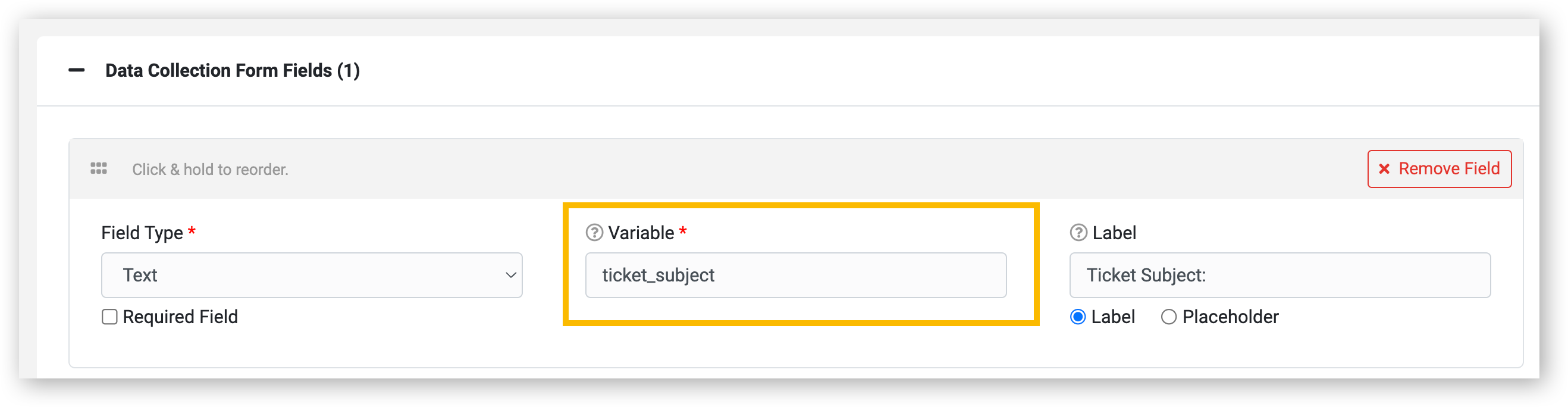
Task: Select the Placeholder radio button
Action: click(x=1168, y=317)
